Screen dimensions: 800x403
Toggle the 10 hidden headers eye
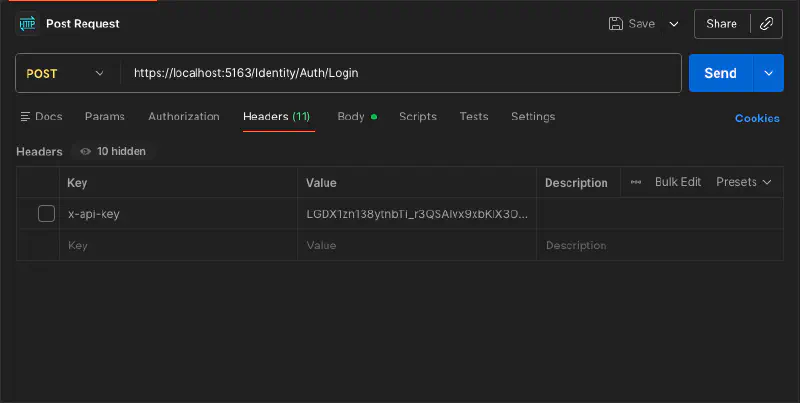point(85,152)
